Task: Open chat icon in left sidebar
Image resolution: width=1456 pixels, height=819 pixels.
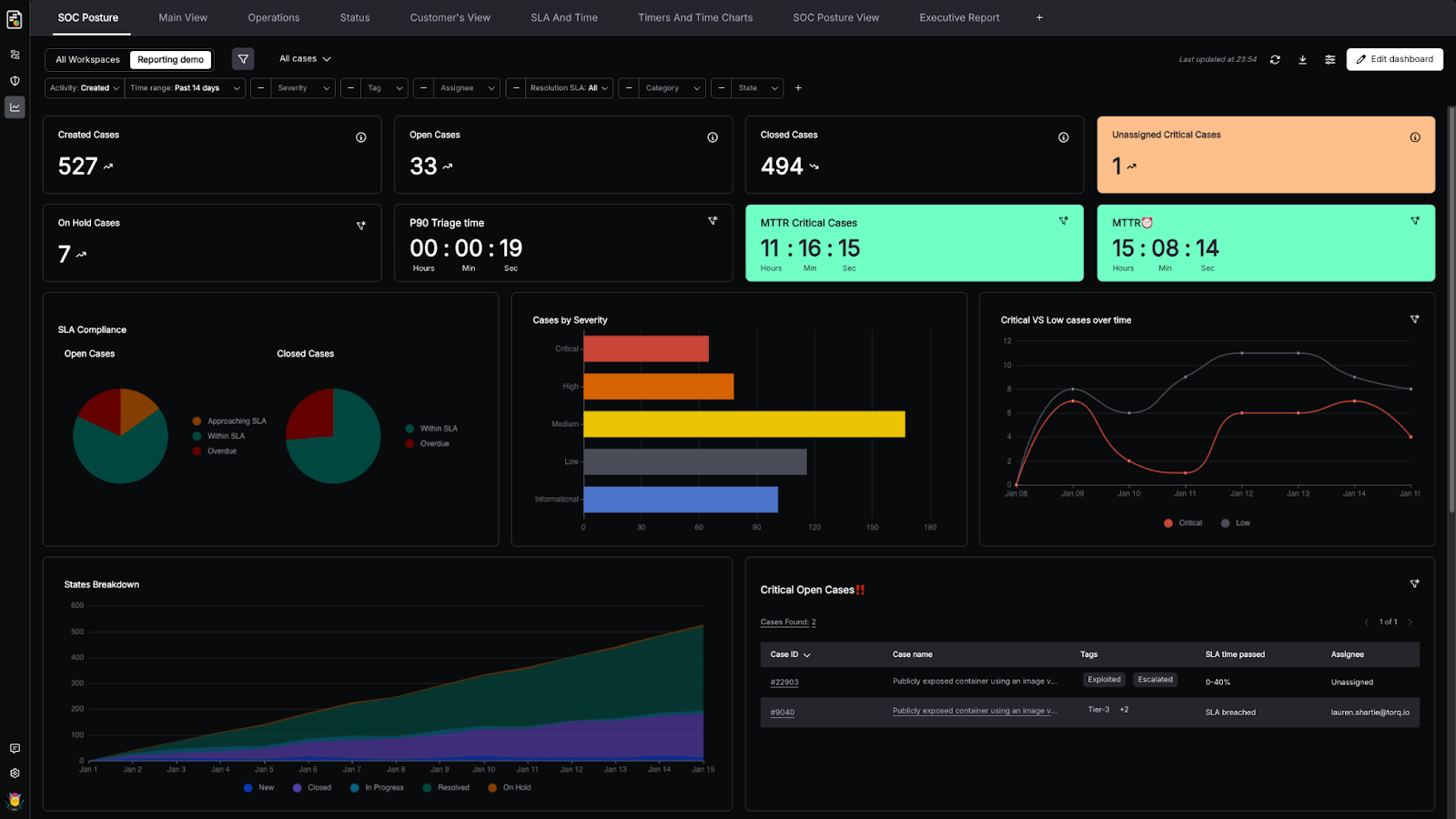Action: [x=15, y=749]
